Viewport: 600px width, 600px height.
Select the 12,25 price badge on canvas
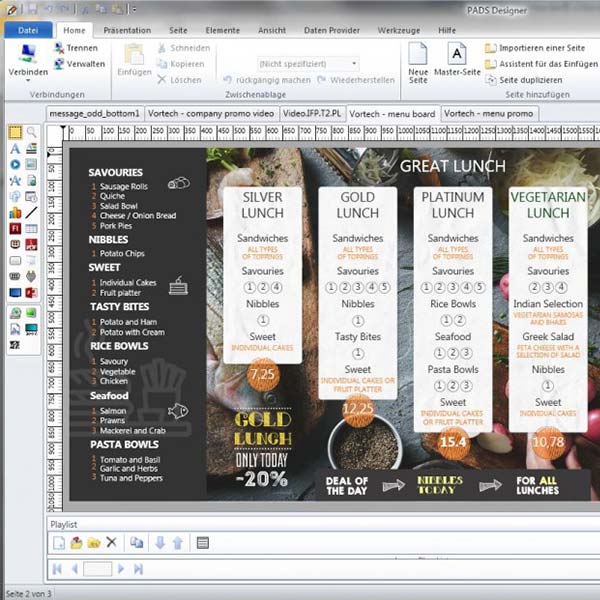pos(358,409)
